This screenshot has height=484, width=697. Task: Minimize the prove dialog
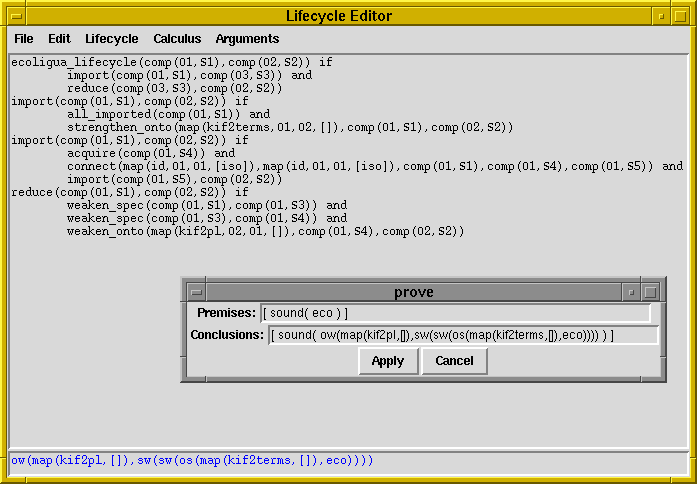click(631, 292)
